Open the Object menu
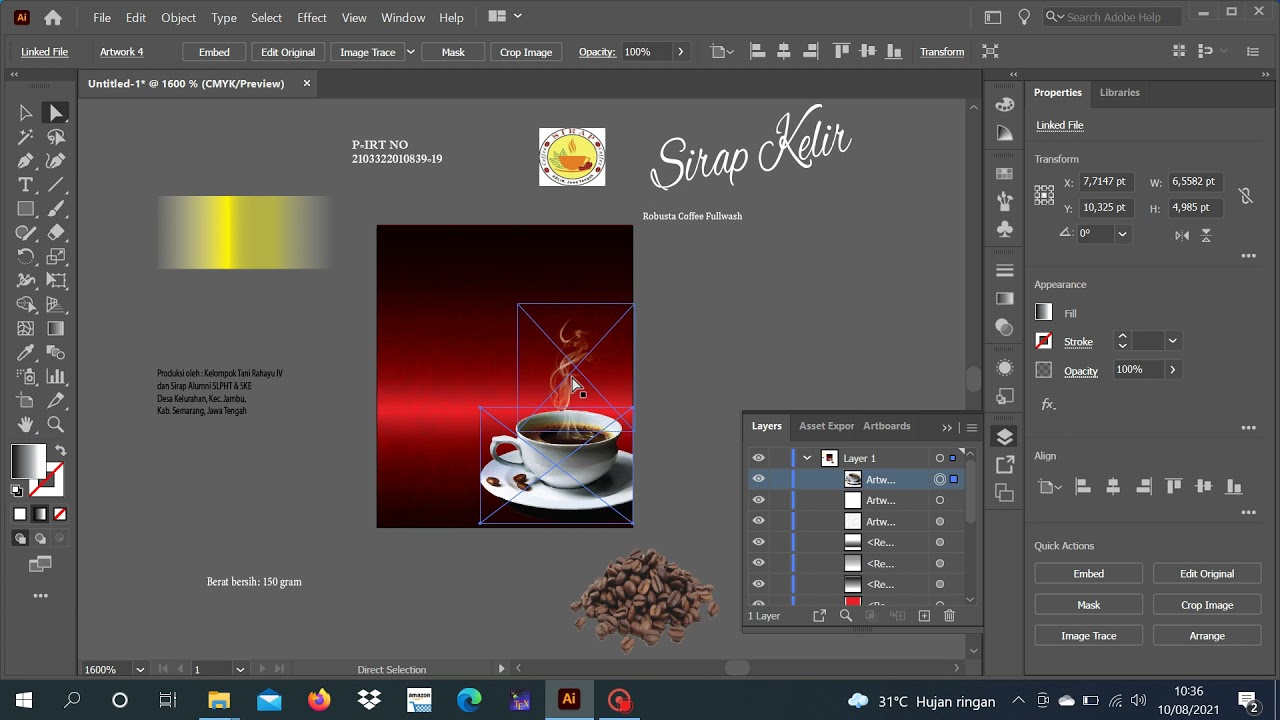The height and width of the screenshot is (720, 1280). (x=179, y=18)
